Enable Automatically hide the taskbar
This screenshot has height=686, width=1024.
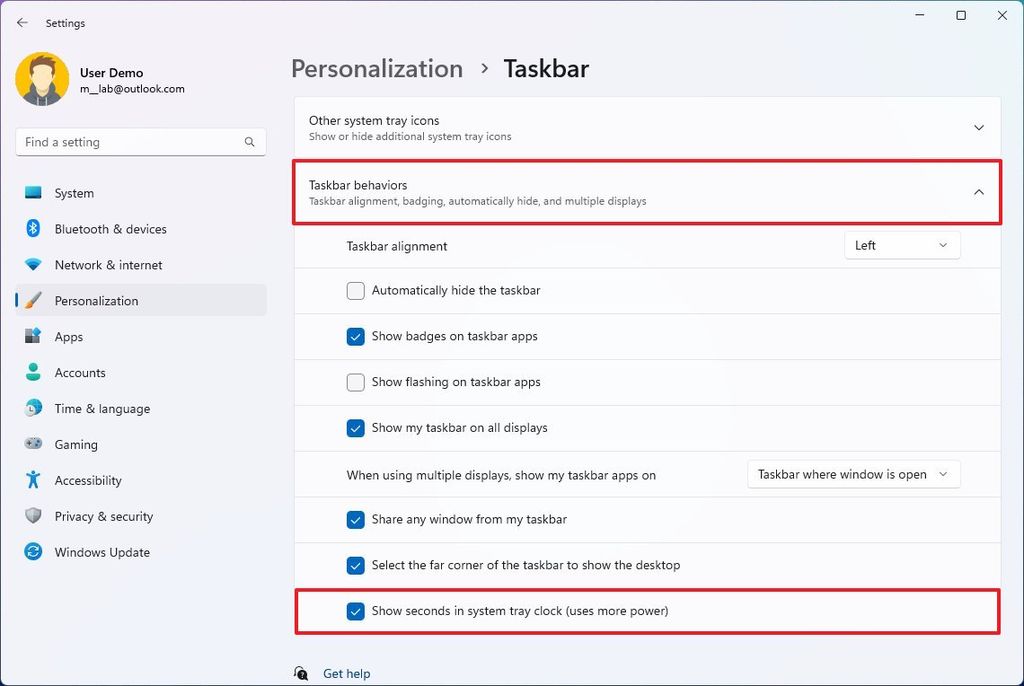356,291
